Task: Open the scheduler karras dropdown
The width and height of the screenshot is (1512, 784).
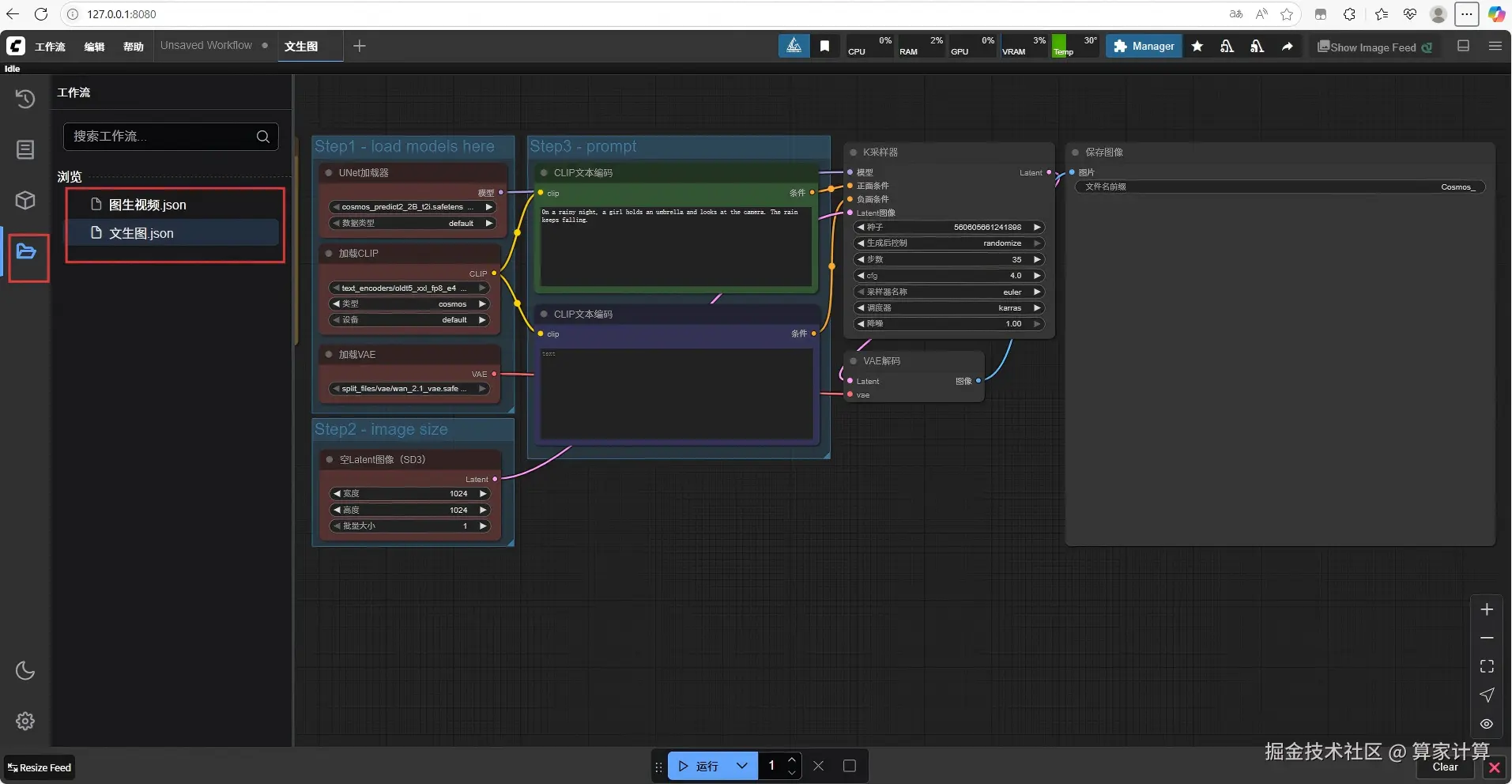Action: (x=948, y=308)
